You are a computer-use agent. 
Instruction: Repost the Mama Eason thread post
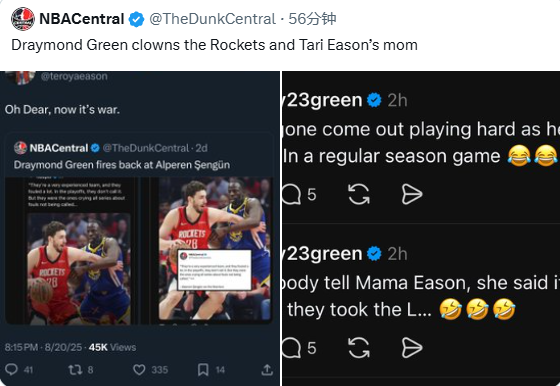[x=359, y=348]
